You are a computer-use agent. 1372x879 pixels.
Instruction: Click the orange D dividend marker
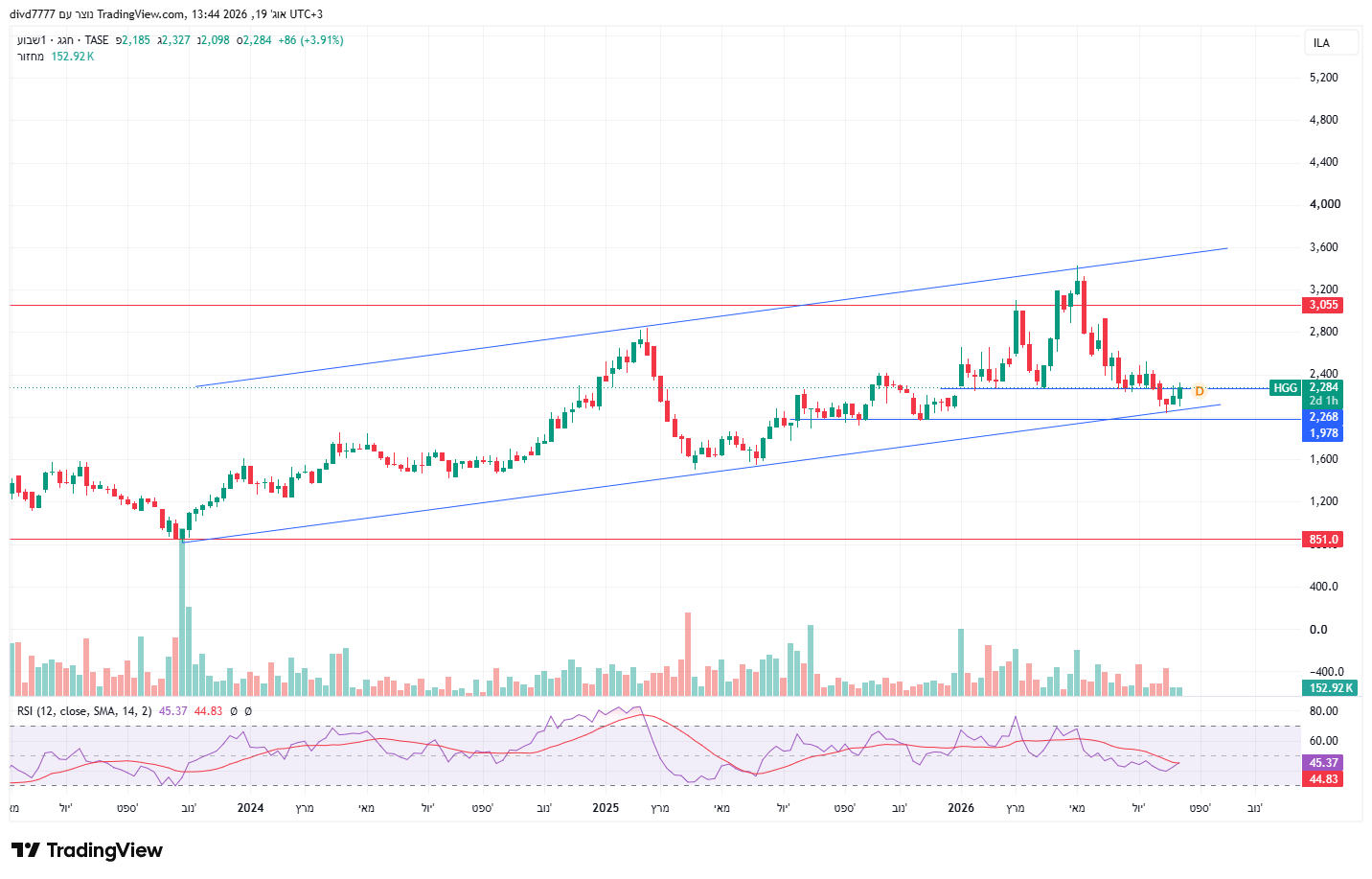click(x=1199, y=391)
